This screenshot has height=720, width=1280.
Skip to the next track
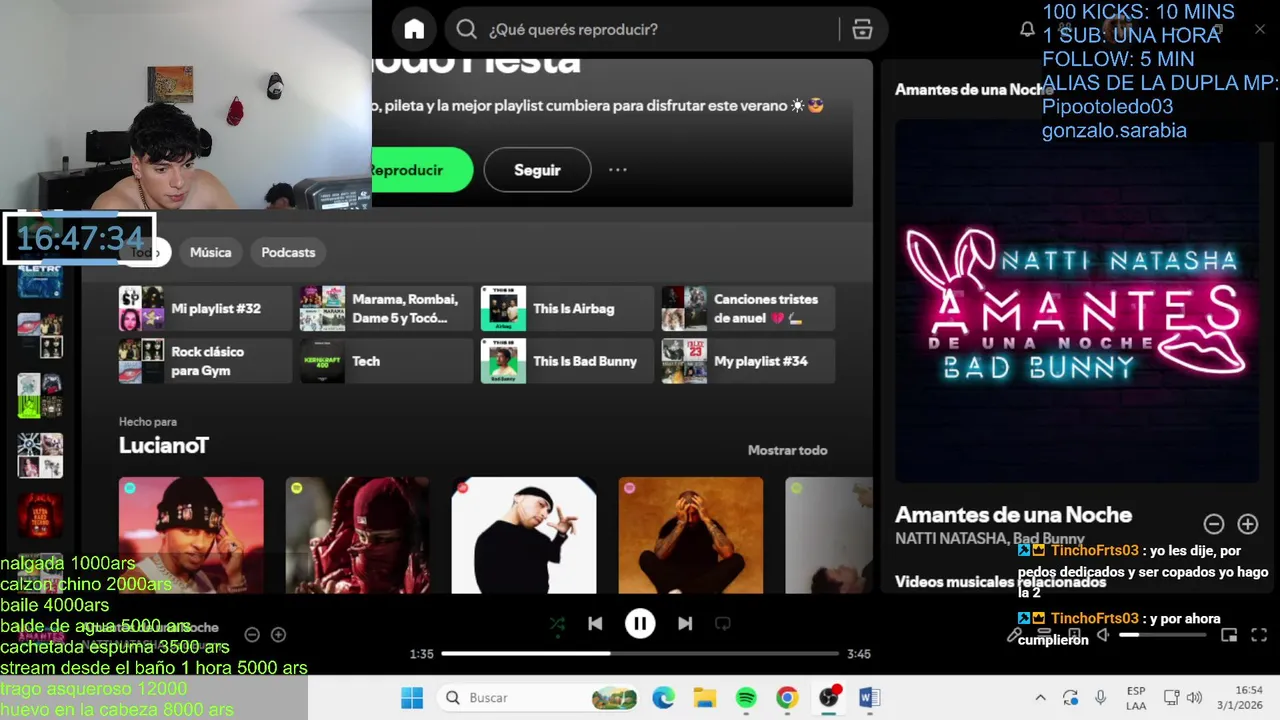click(x=685, y=624)
